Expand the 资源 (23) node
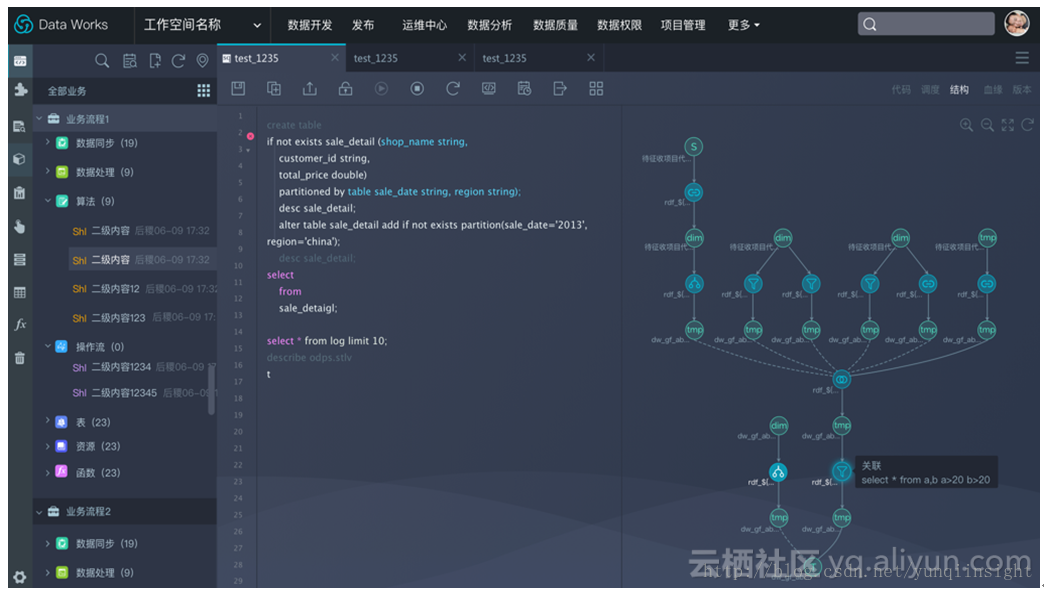Screen dimensions: 1044x591 (x=48, y=446)
